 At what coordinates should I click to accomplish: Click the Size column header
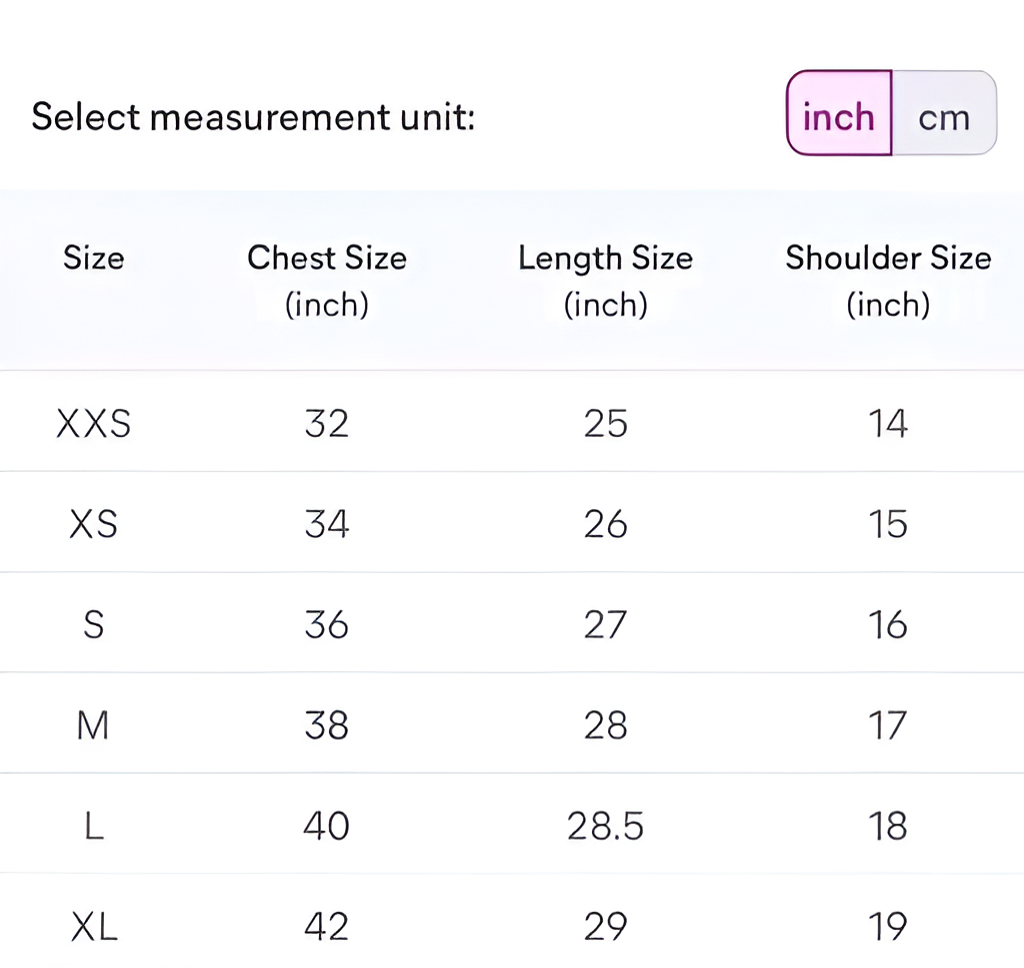tap(93, 258)
